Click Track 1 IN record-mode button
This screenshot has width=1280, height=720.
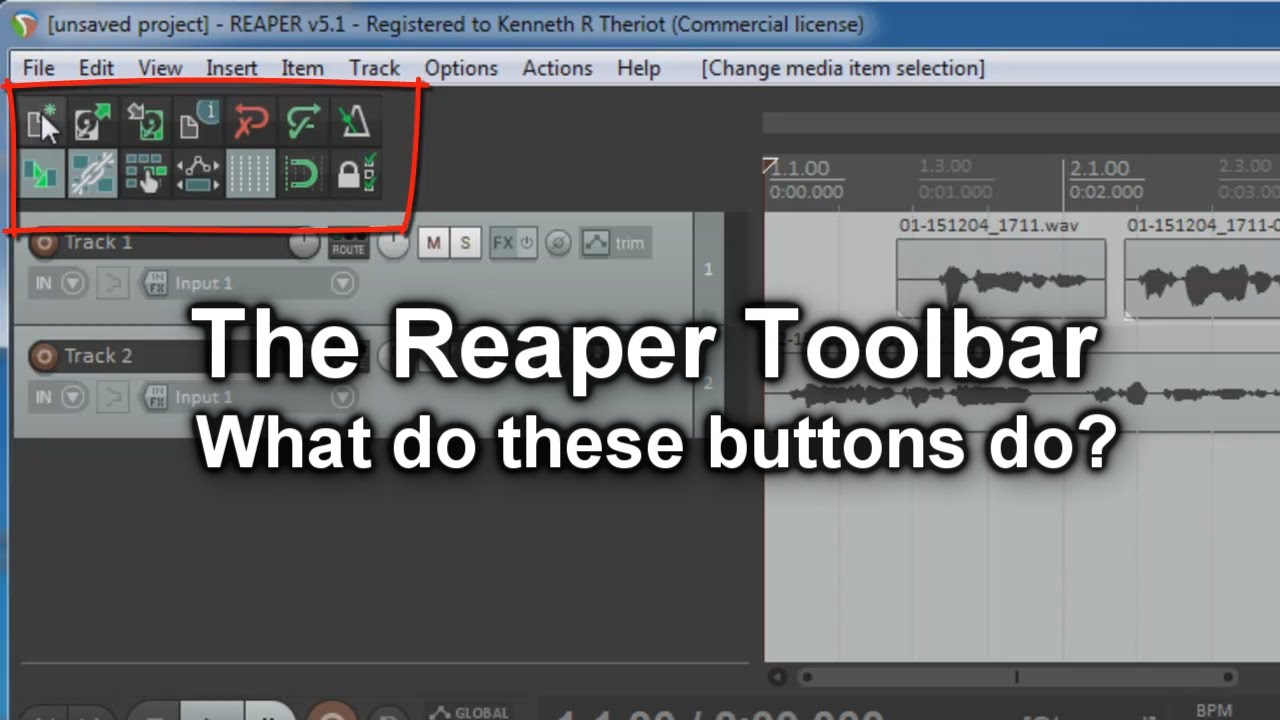(x=43, y=284)
